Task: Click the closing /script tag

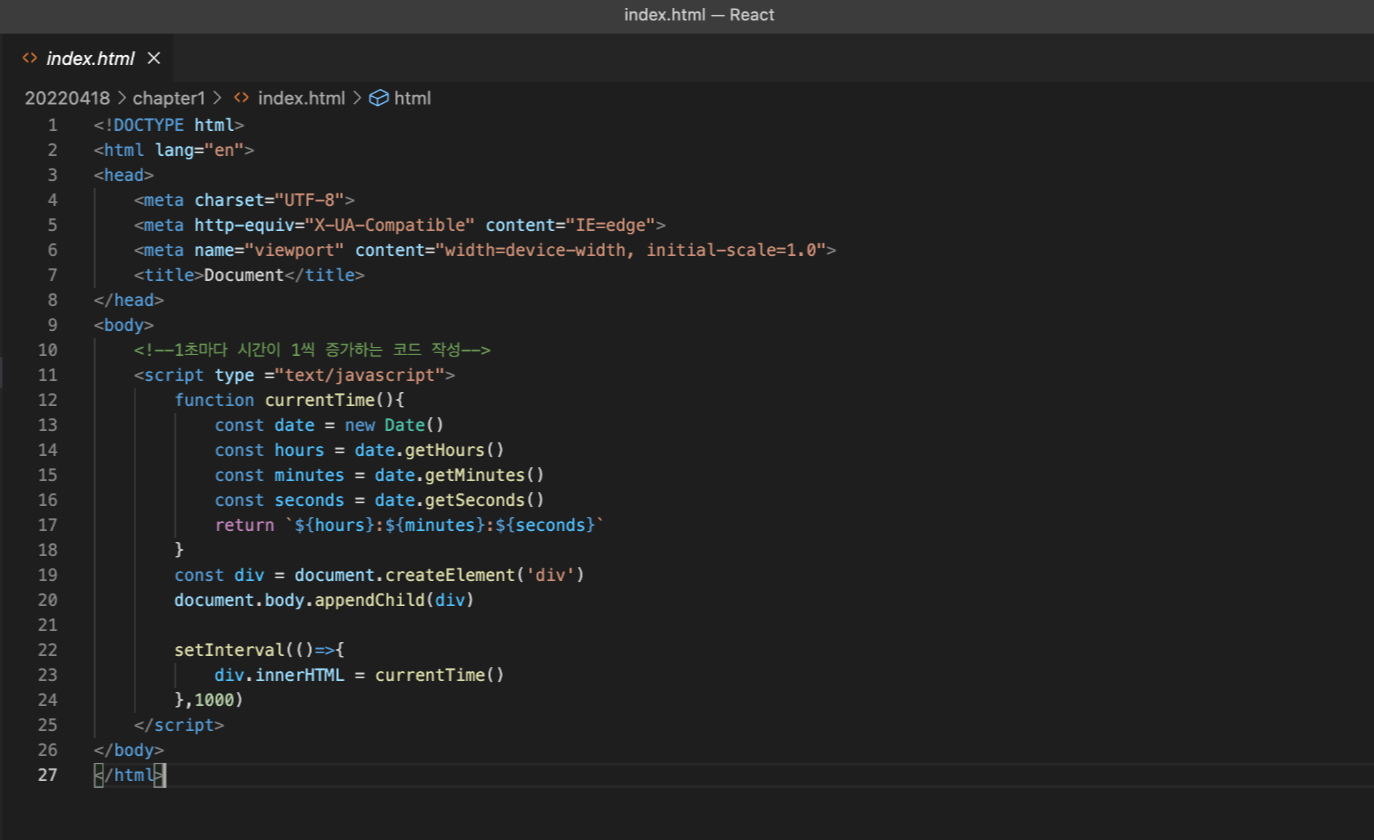Action: [179, 725]
